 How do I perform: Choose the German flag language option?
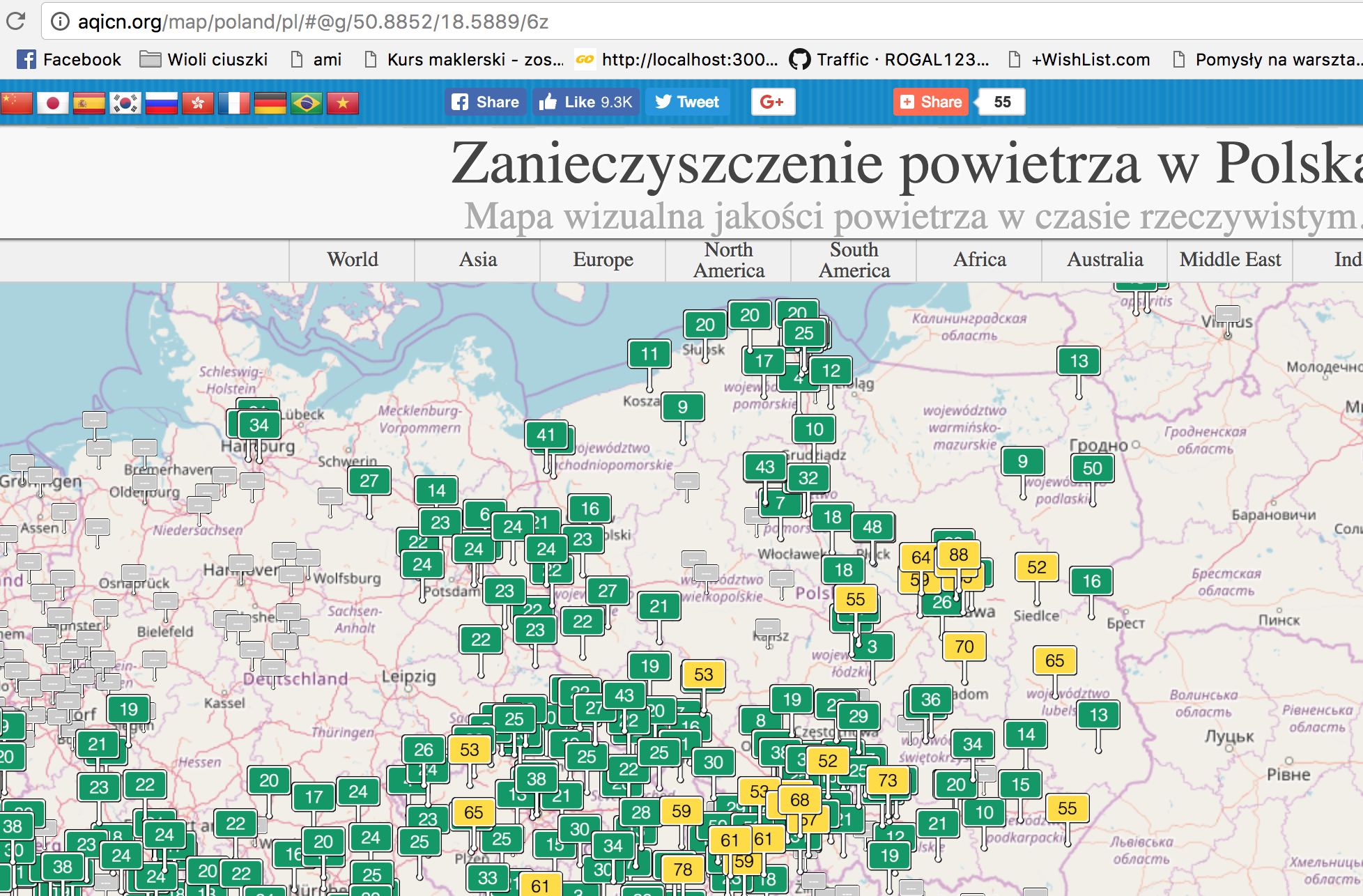(x=270, y=103)
